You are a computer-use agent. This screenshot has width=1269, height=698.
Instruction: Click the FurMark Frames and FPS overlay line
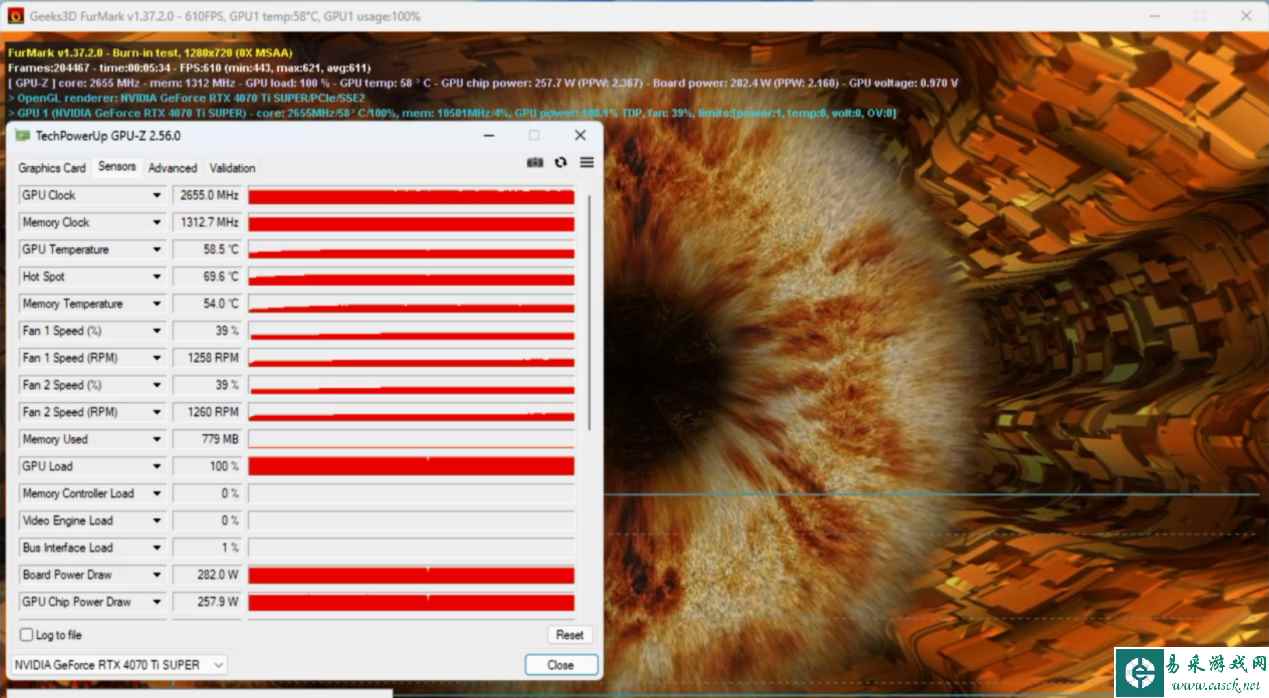point(189,68)
